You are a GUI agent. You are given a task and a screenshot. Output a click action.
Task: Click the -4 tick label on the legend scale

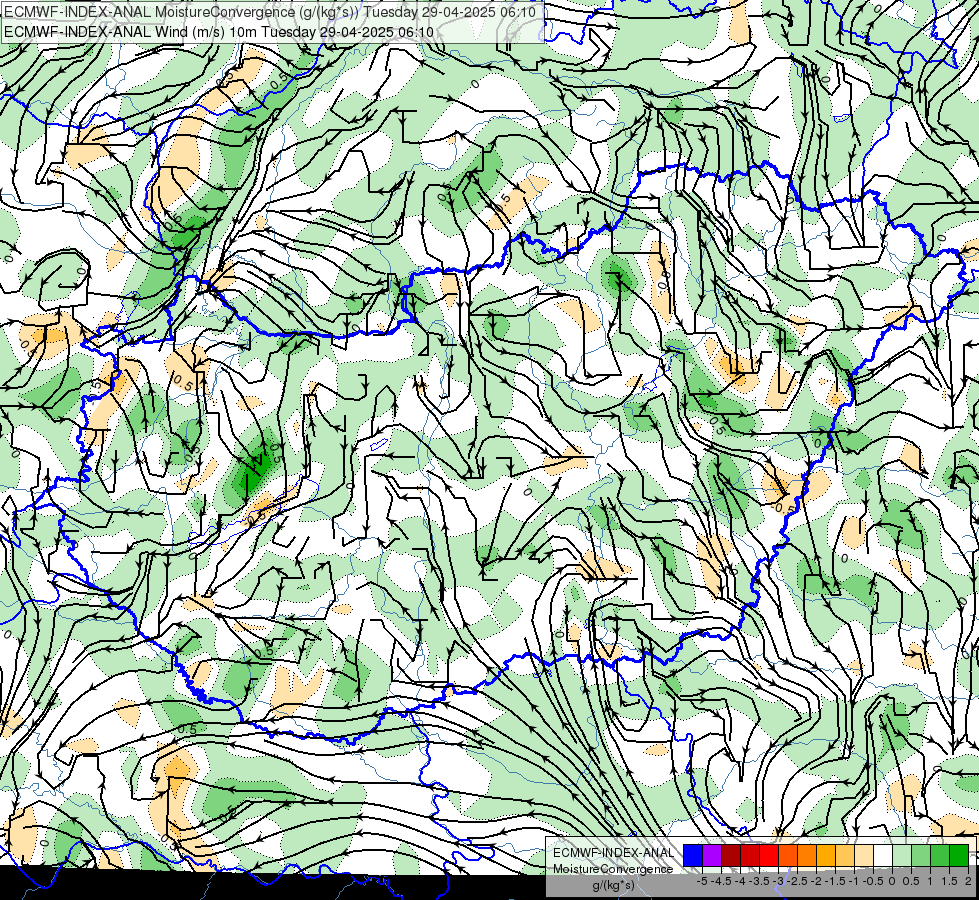pyautogui.click(x=740, y=881)
